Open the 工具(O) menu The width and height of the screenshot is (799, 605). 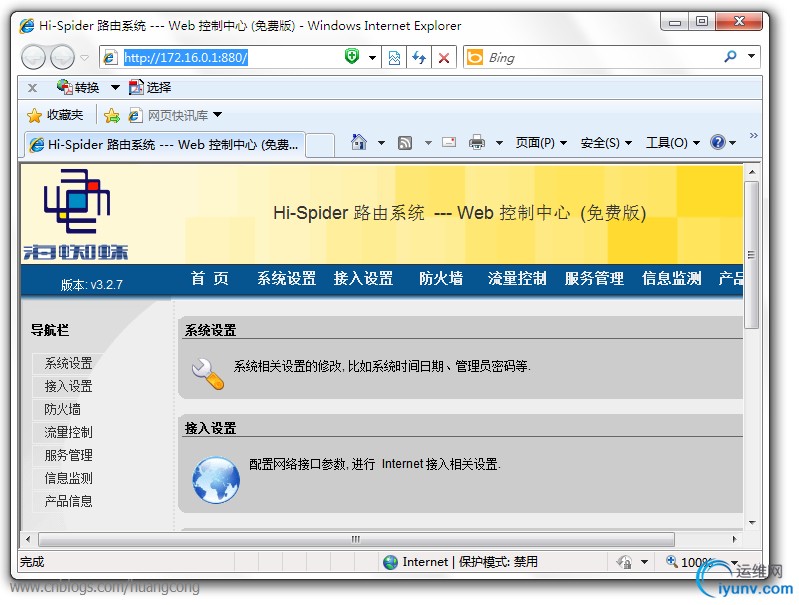673,143
